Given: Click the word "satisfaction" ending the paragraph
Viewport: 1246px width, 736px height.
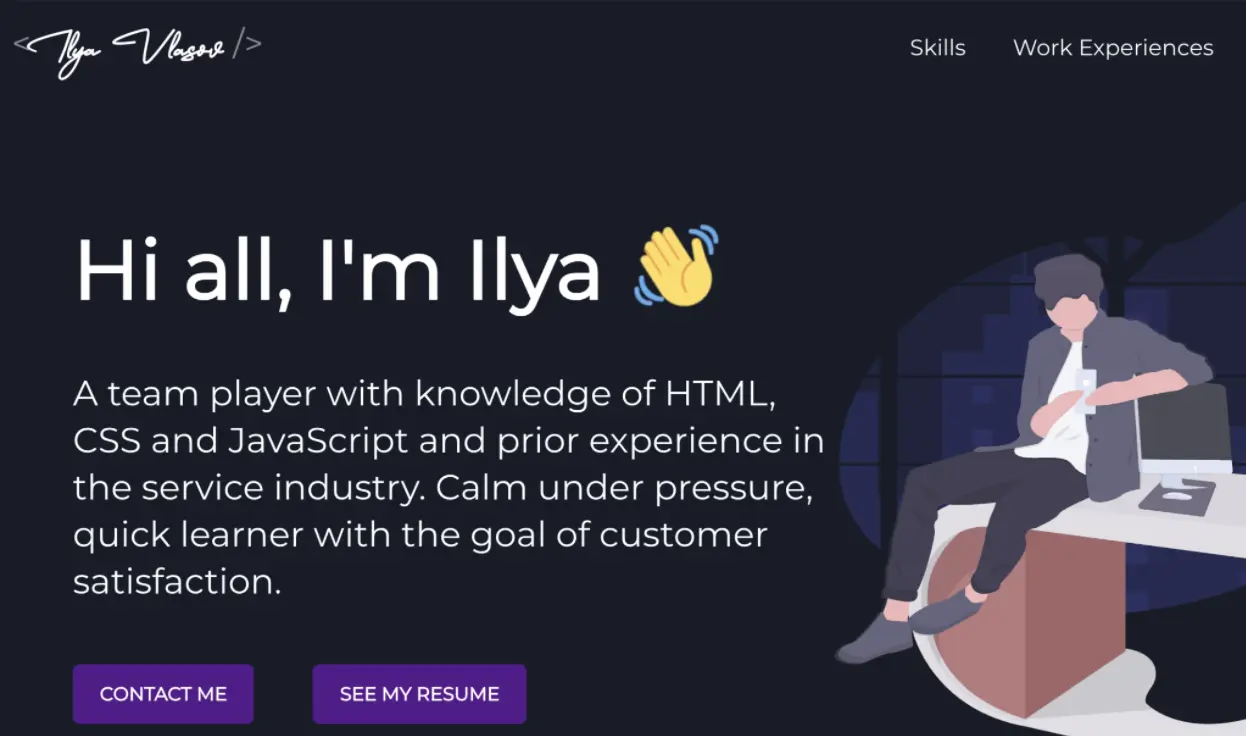Looking at the screenshot, I should [x=176, y=581].
